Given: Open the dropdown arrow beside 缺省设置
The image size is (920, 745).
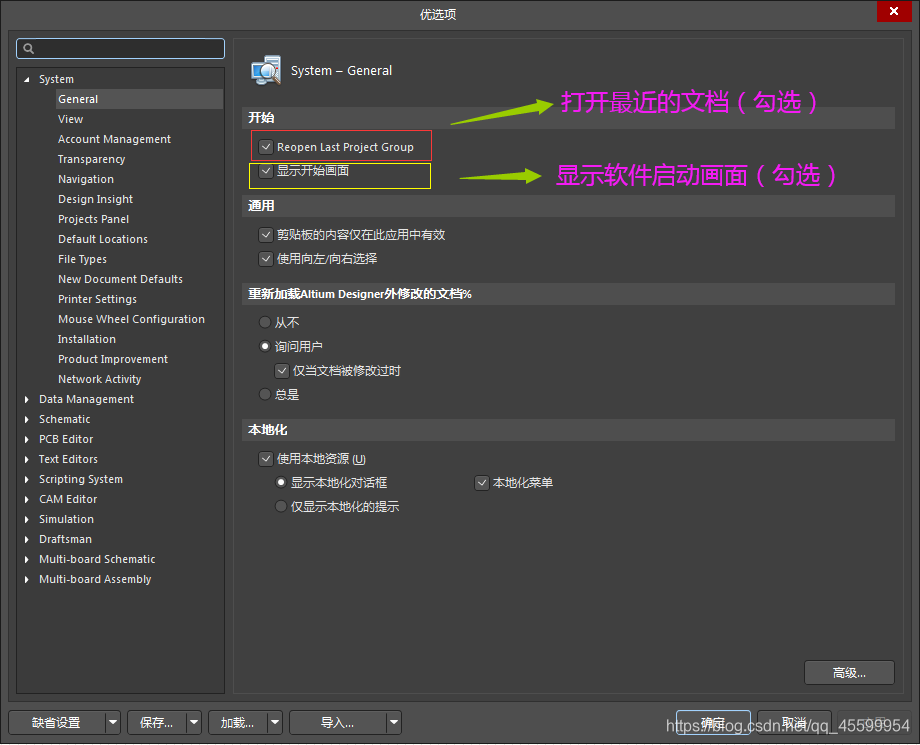Looking at the screenshot, I should click(x=113, y=723).
